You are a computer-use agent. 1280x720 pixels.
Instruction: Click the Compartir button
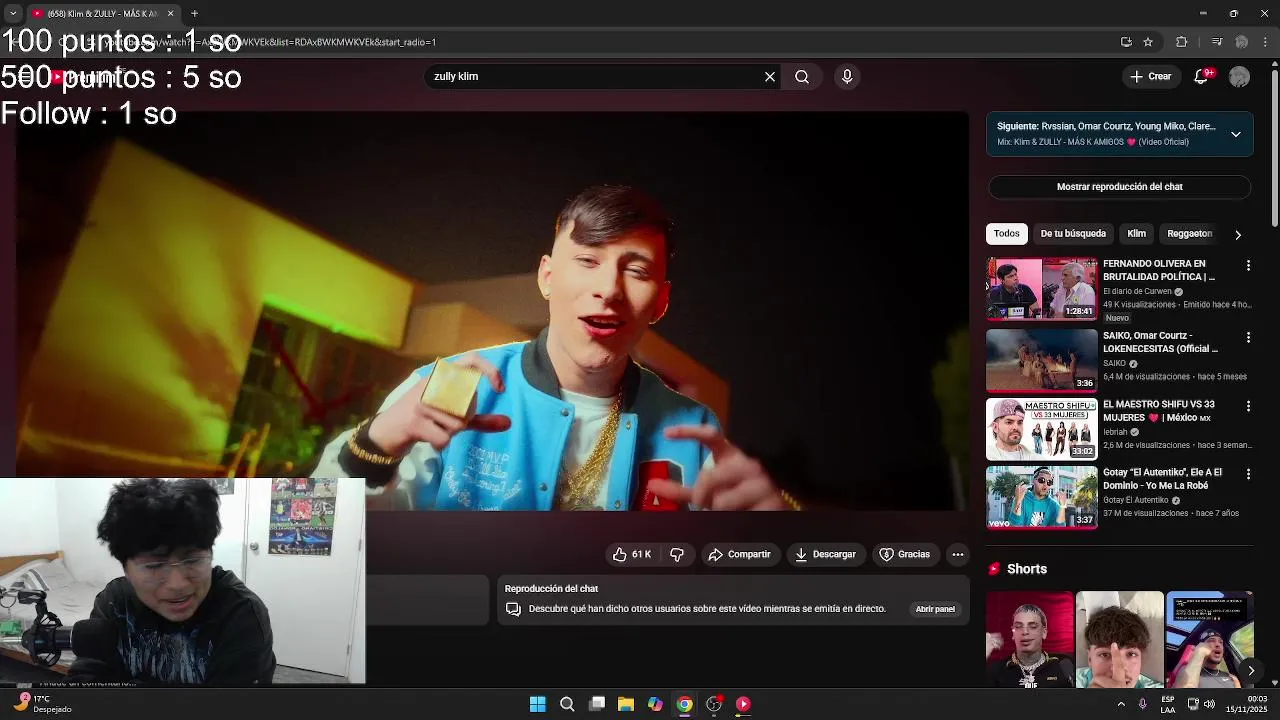pos(739,554)
